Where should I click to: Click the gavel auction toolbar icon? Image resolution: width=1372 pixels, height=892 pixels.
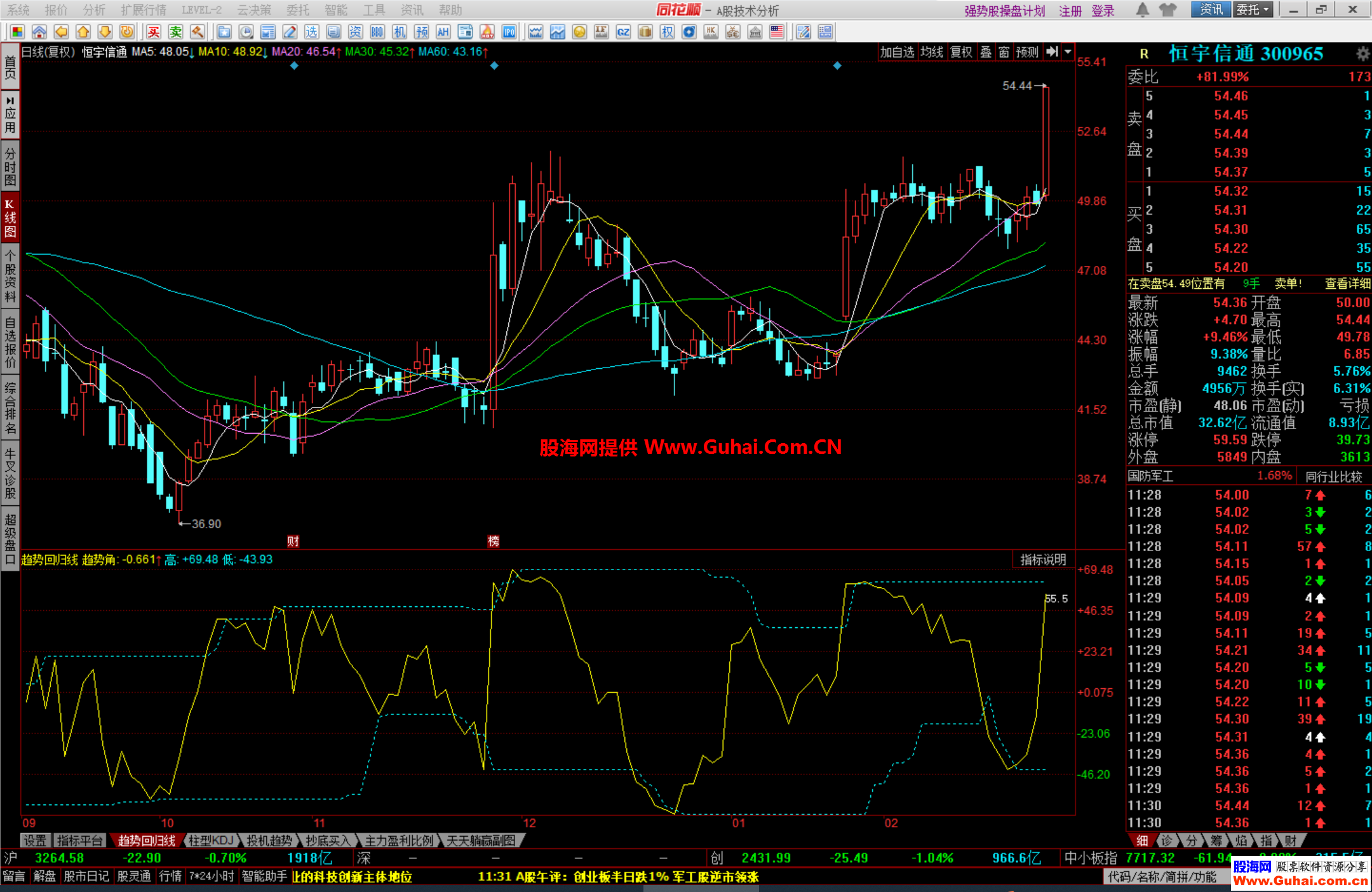pos(198,32)
